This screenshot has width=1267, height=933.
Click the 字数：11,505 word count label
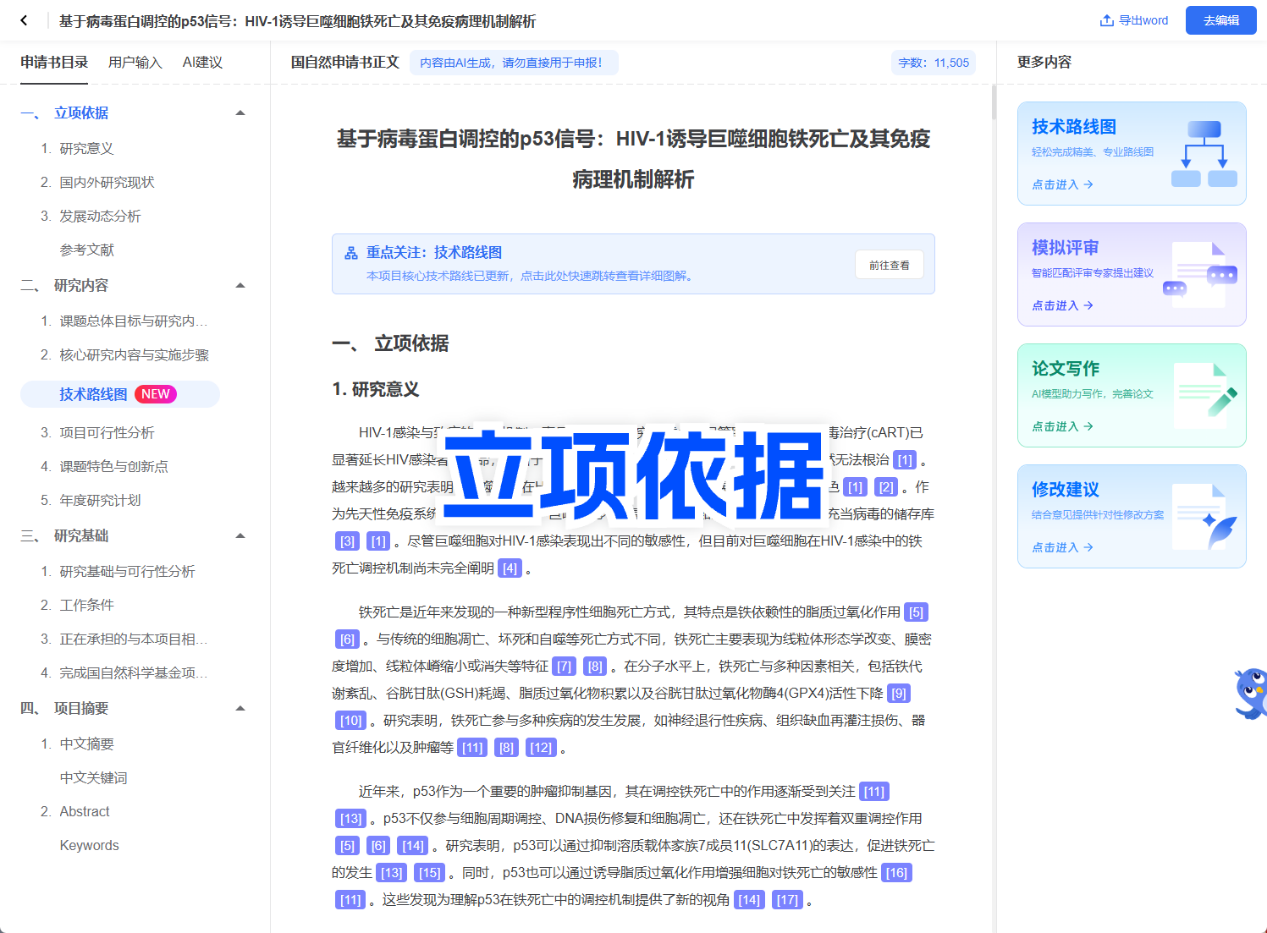[933, 62]
